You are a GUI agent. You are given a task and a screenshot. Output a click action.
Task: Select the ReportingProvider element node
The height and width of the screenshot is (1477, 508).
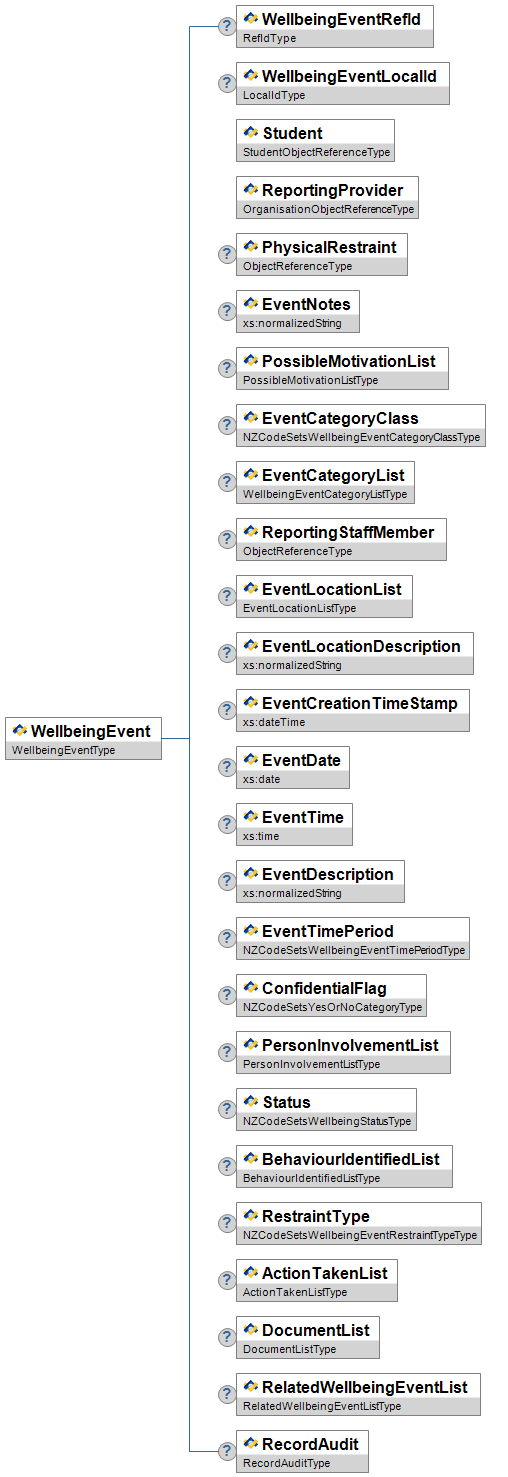(327, 197)
